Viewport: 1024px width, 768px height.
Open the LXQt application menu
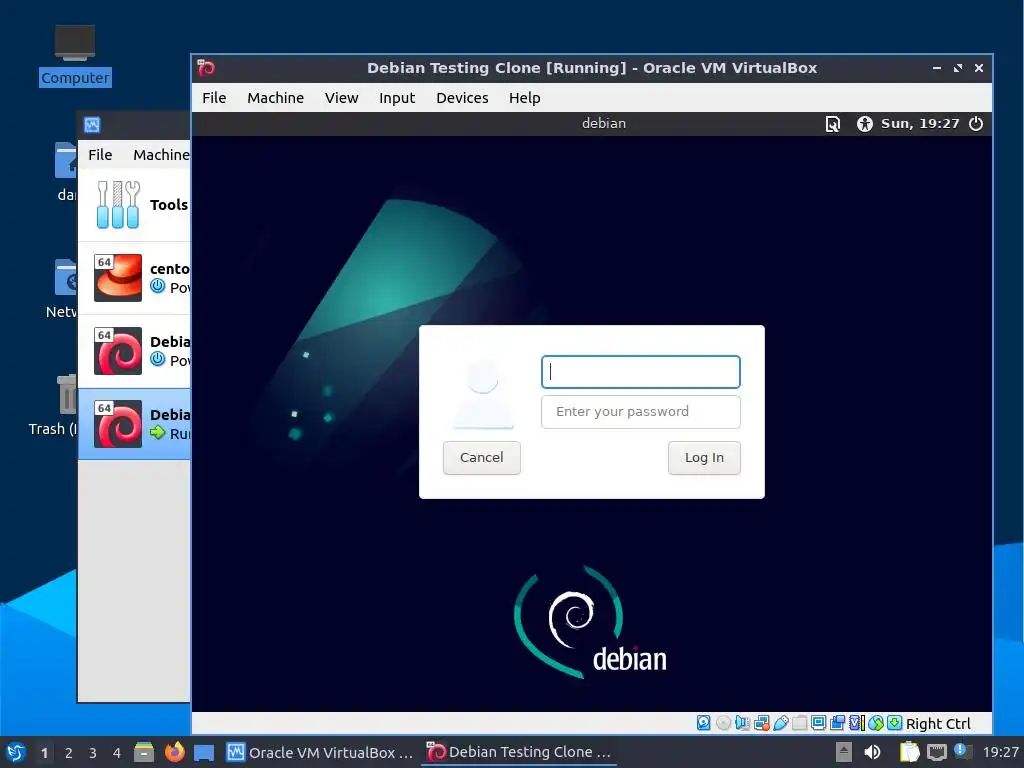[x=16, y=752]
